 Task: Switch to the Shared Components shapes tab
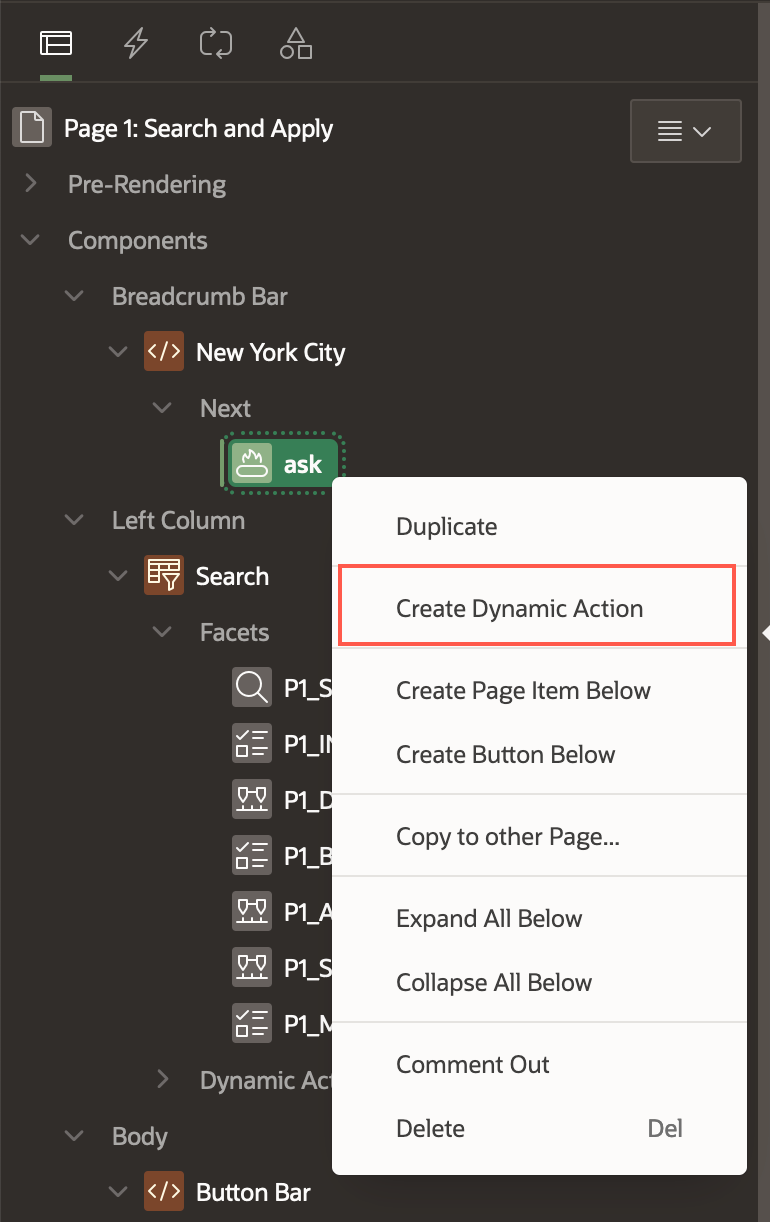tap(295, 43)
